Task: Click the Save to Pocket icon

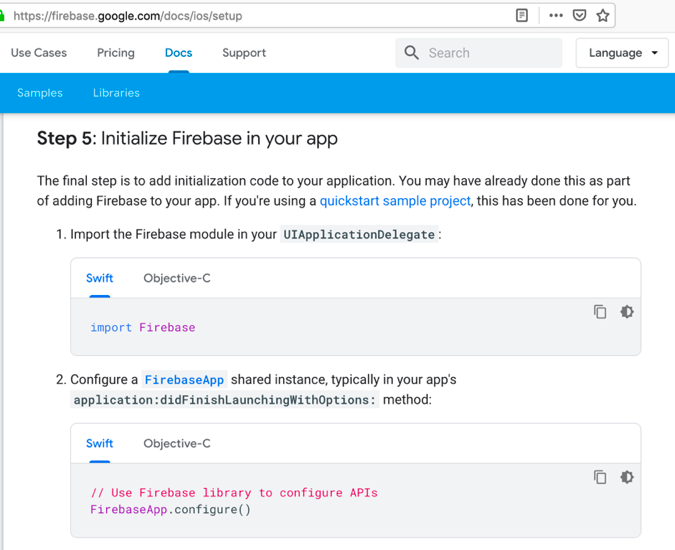Action: point(579,15)
